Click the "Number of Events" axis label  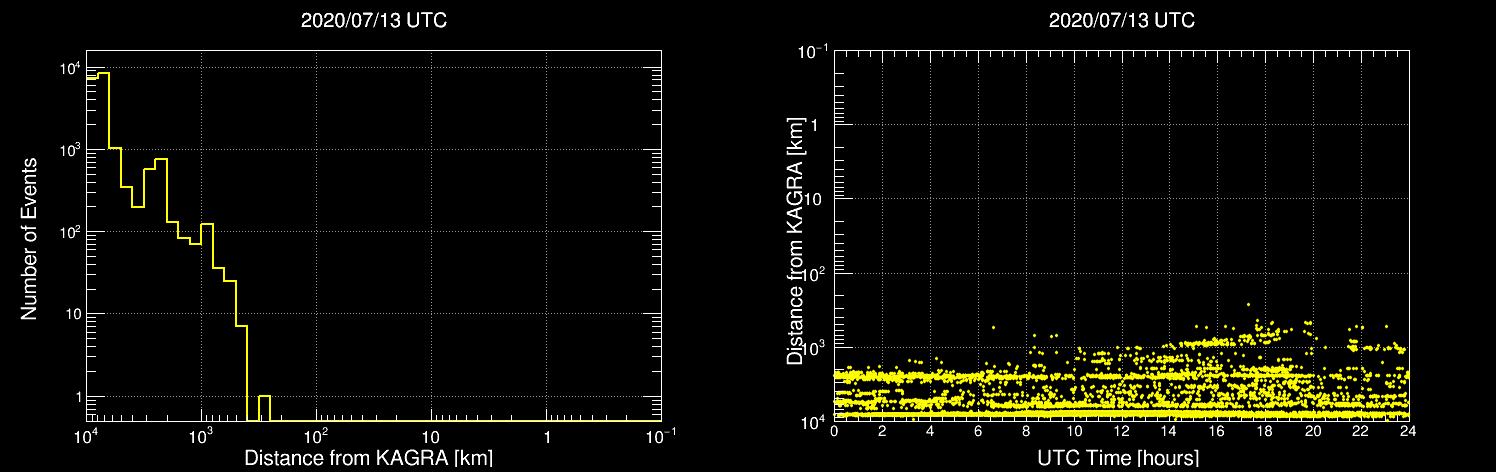(x=29, y=237)
